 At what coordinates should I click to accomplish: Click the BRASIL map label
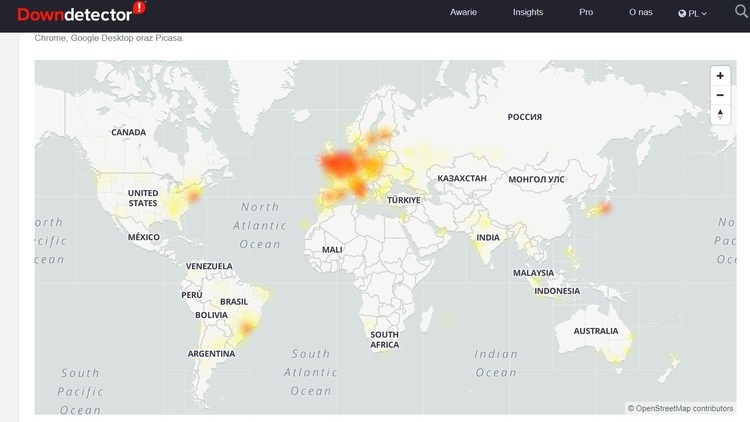234,302
